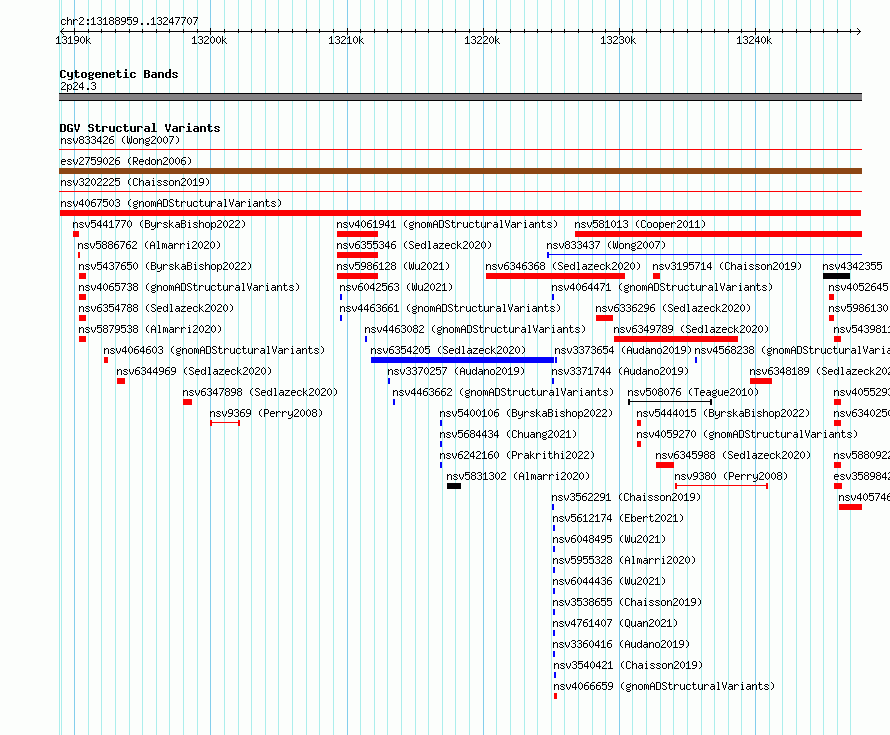This screenshot has width=890, height=735.
Task: Click nsv5831302 (Almarri2020) label
Action: [x=518, y=476]
